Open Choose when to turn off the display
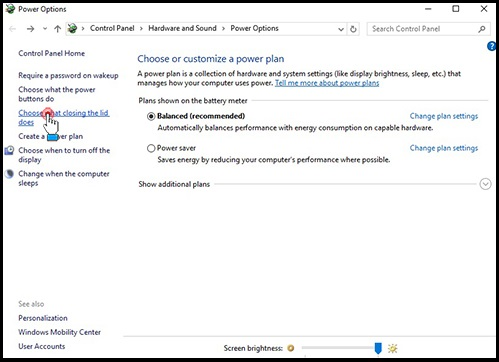499x362 pixels. 64,155
